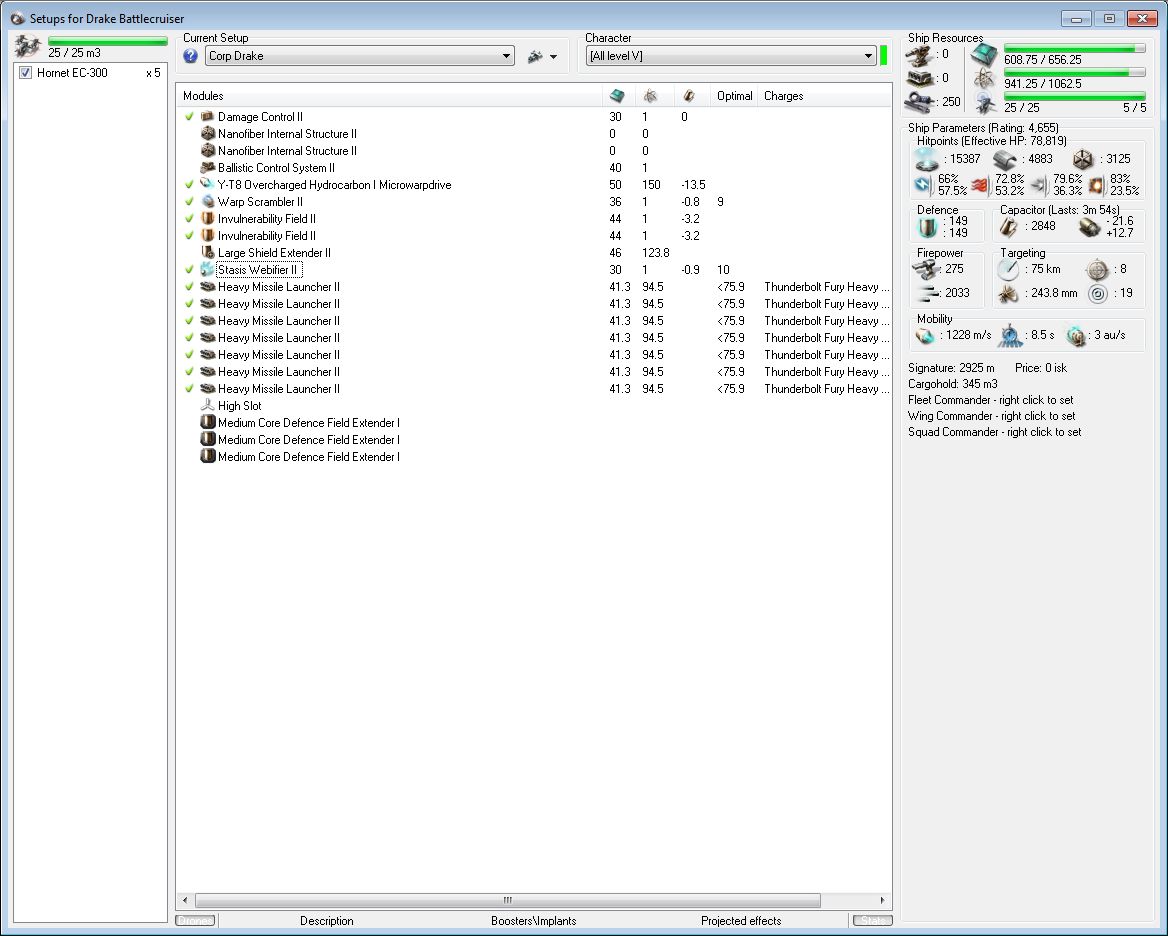Click the Optimal column header
The width and height of the screenshot is (1168, 936).
[x=734, y=95]
